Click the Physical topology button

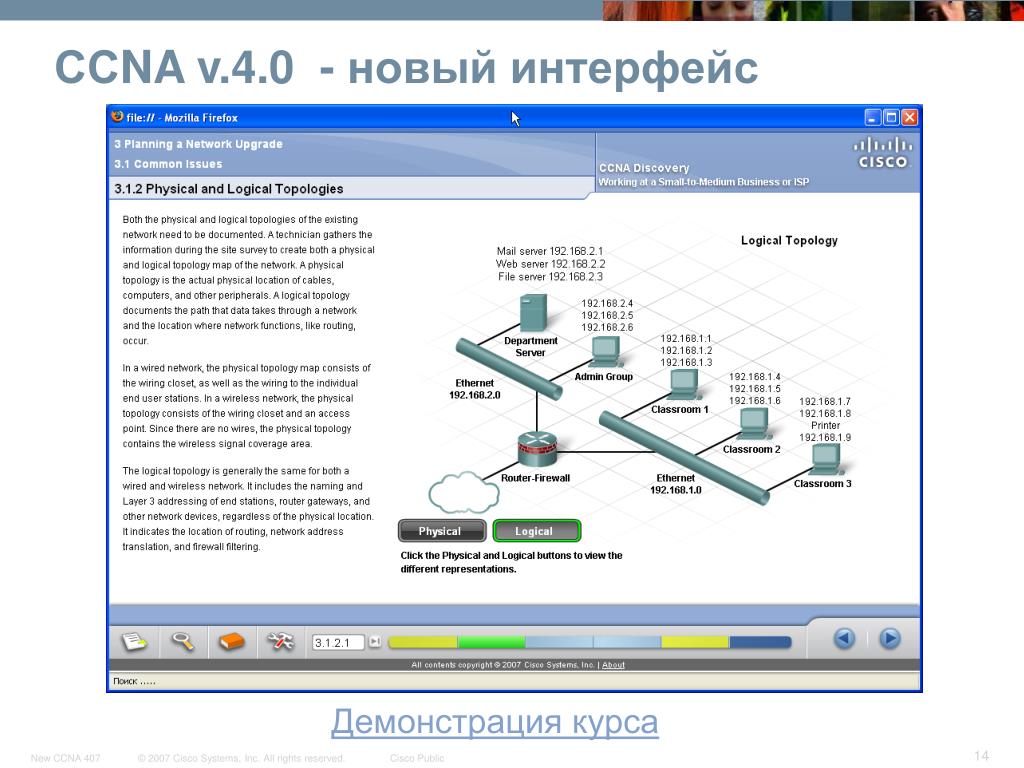[441, 531]
